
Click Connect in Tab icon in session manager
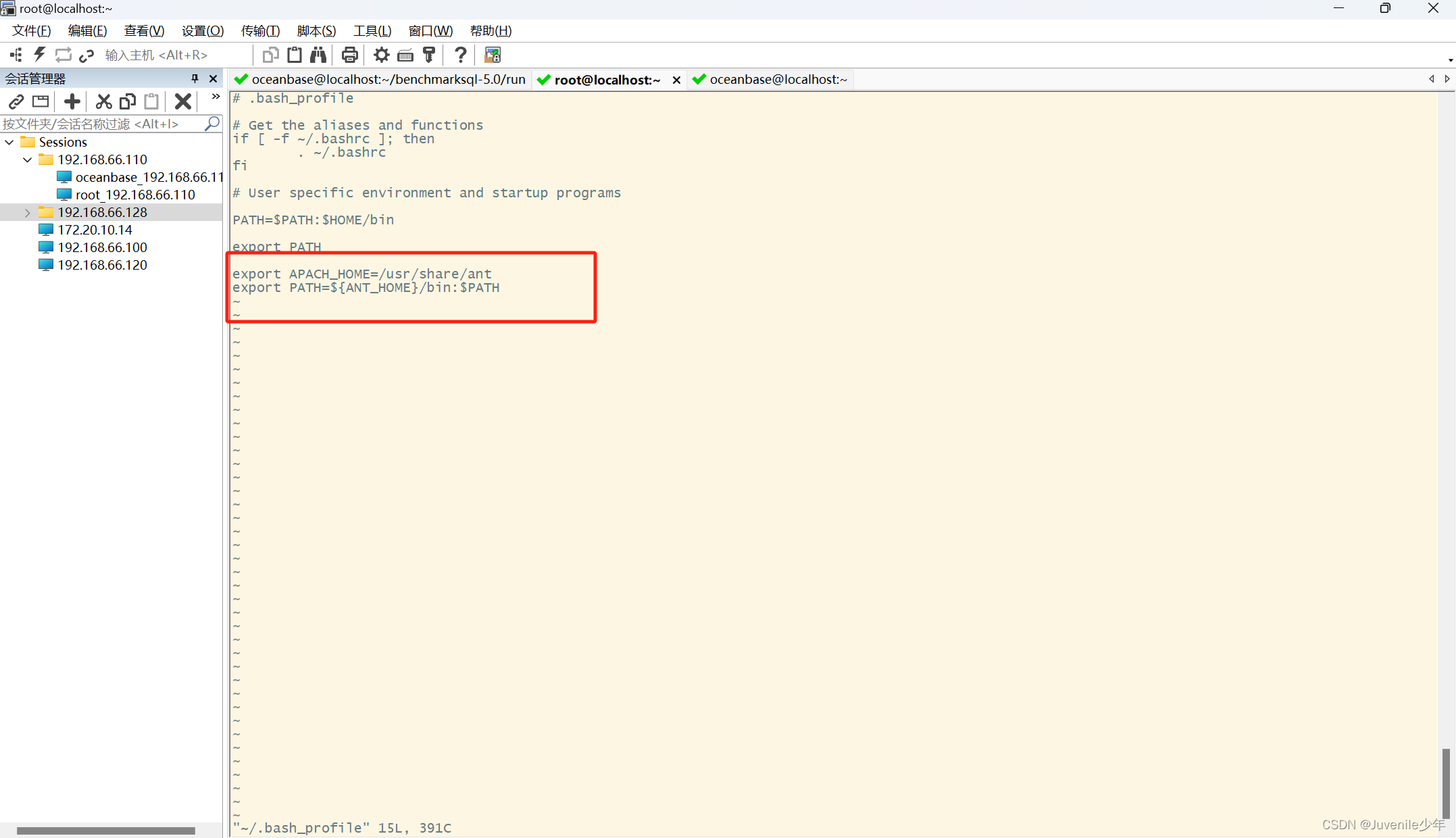pos(41,101)
